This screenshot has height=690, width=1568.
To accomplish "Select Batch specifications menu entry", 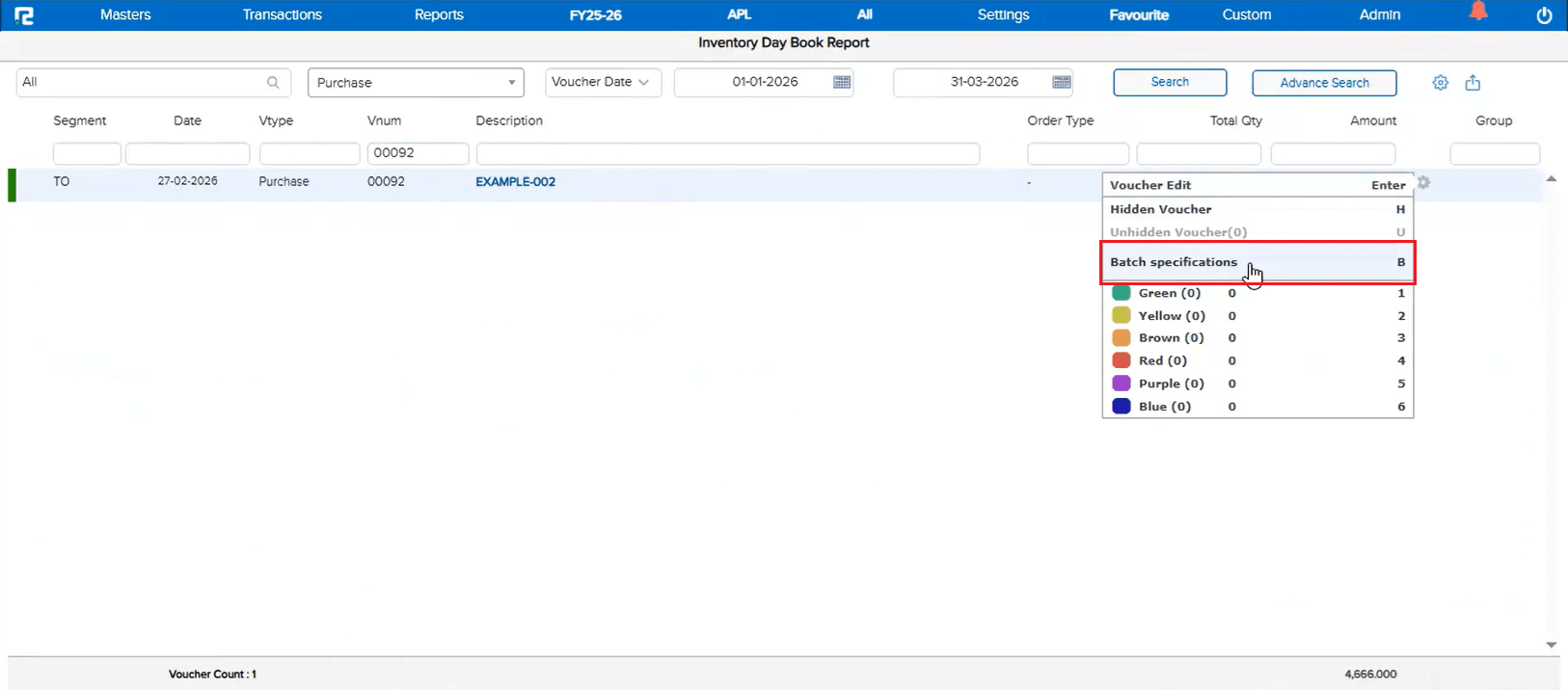I will 1257,262.
